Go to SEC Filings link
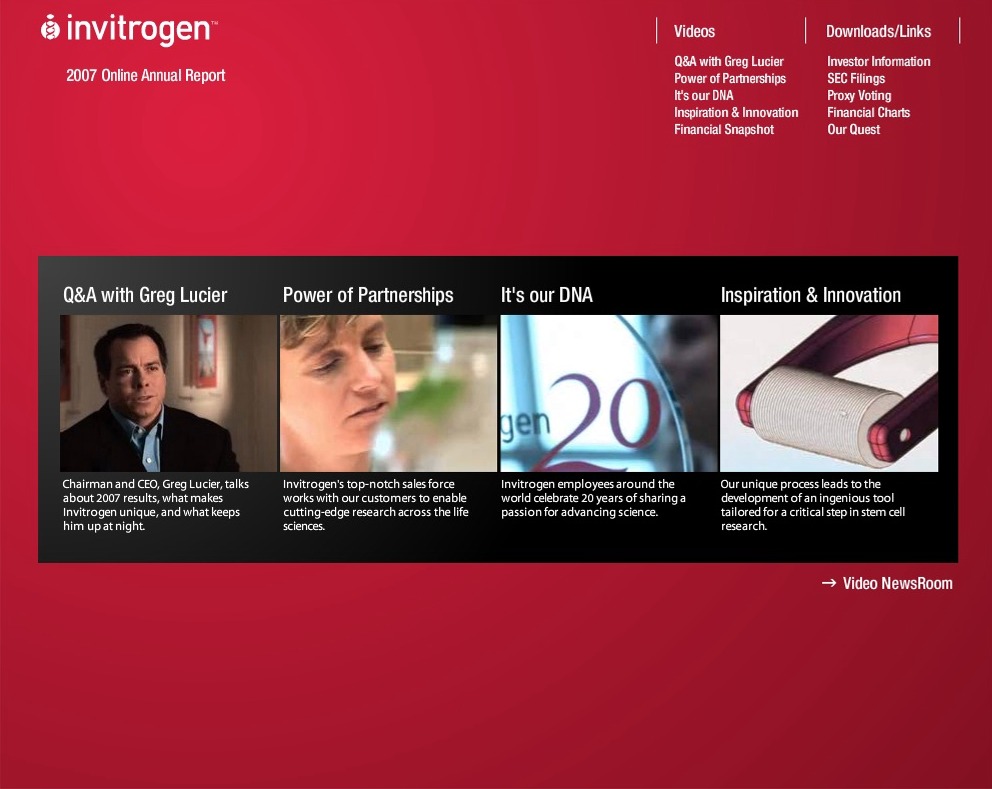 coord(855,79)
